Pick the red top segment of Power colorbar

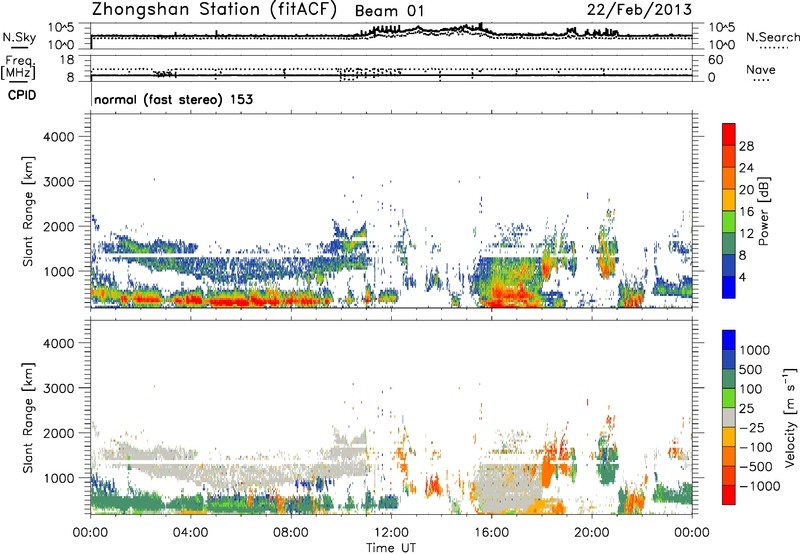[x=729, y=135]
